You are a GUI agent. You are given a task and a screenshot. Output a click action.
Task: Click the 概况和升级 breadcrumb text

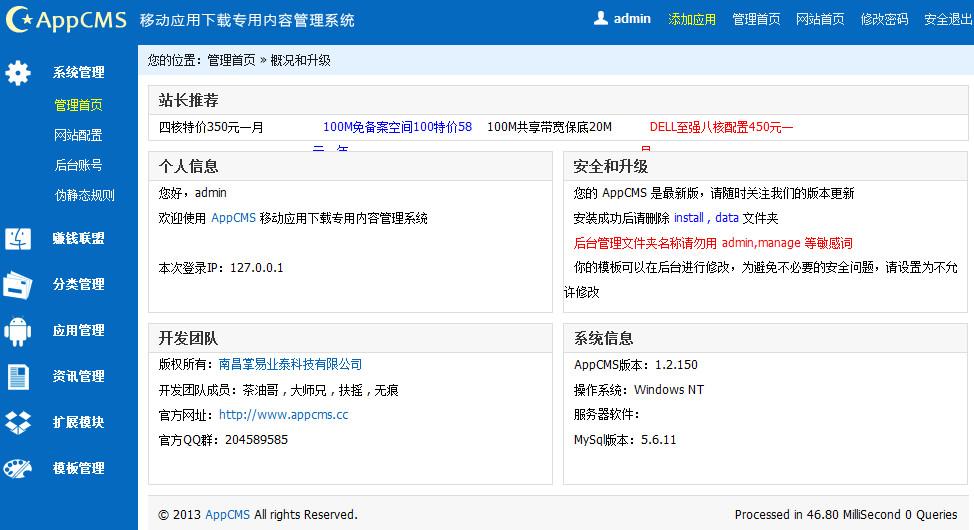[x=301, y=60]
